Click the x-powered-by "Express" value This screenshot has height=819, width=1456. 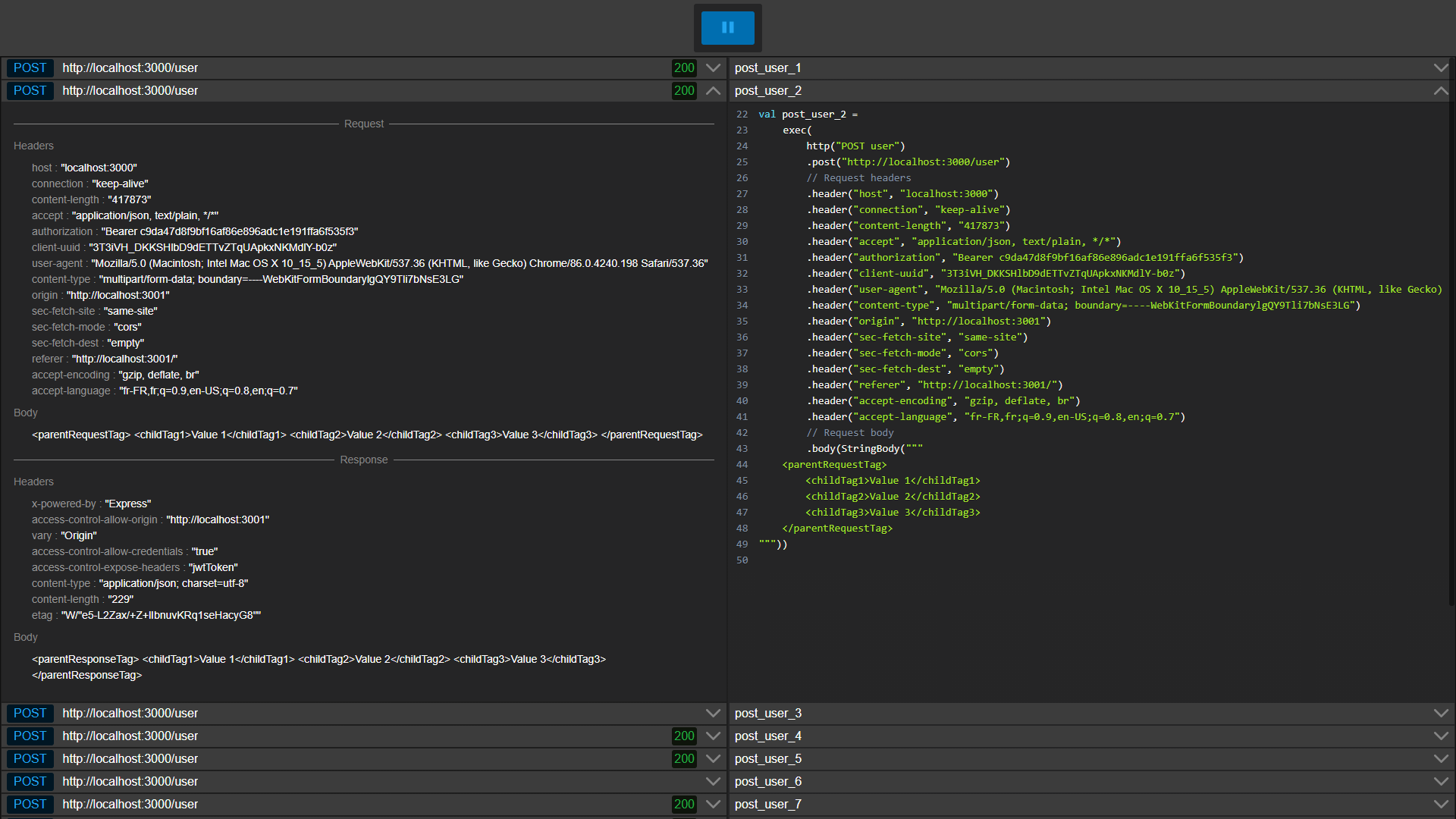[128, 504]
